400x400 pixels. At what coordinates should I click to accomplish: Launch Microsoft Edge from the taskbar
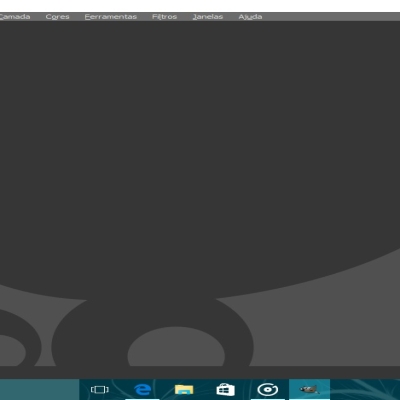[x=142, y=389]
